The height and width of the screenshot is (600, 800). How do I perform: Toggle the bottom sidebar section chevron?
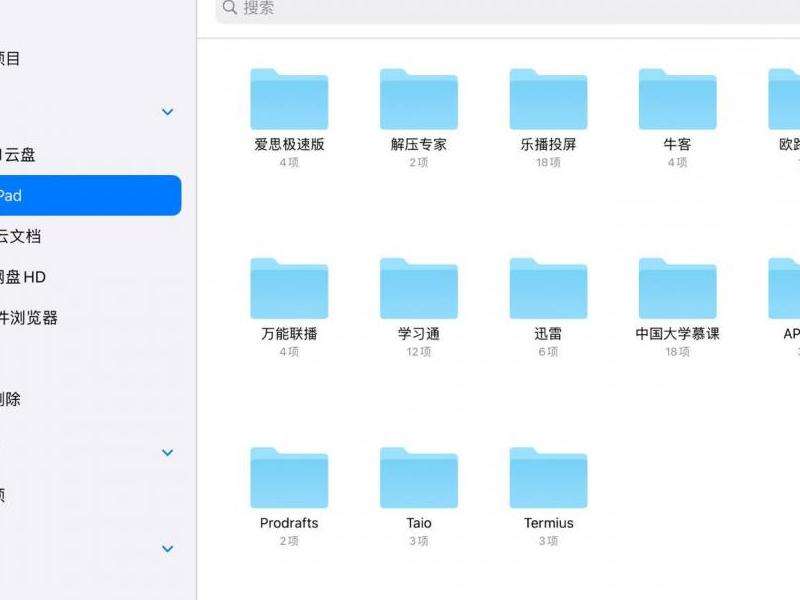(x=167, y=548)
